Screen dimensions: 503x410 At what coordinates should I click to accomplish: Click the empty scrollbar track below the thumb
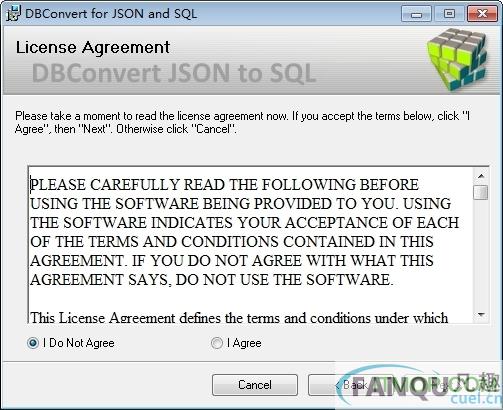point(481,253)
